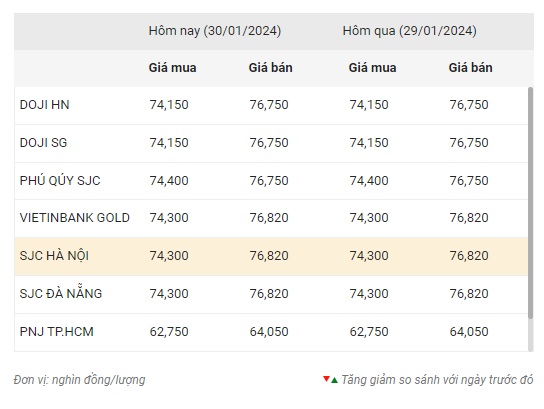This screenshot has height=409, width=544.
Task: Click the highlighted SJC HÀ NỘI row
Action: [x=271, y=256]
